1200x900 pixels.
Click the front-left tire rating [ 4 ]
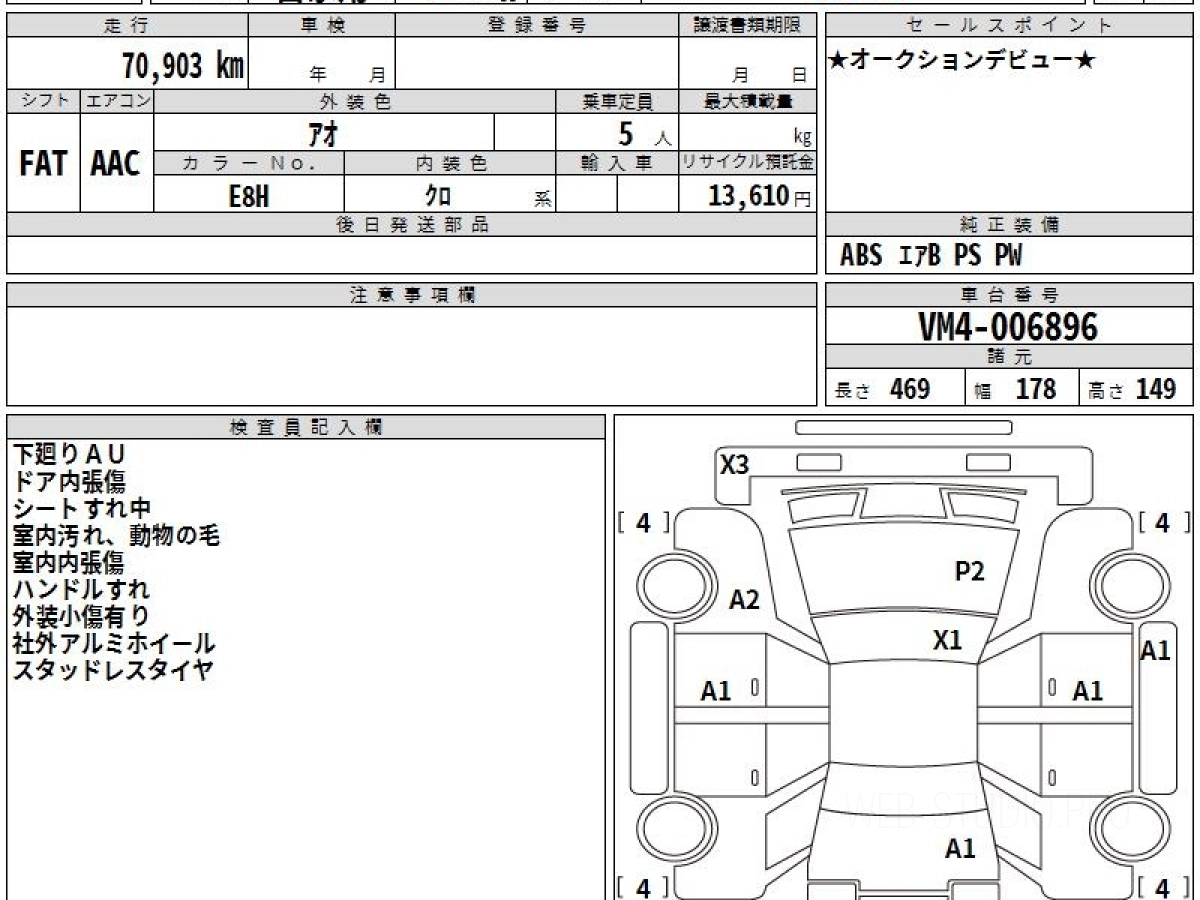click(x=644, y=522)
